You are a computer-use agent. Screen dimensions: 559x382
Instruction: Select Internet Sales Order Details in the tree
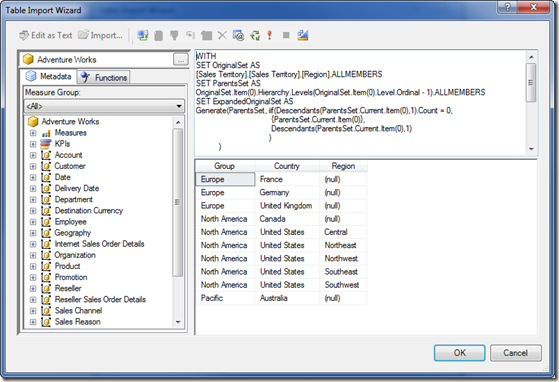tap(99, 244)
